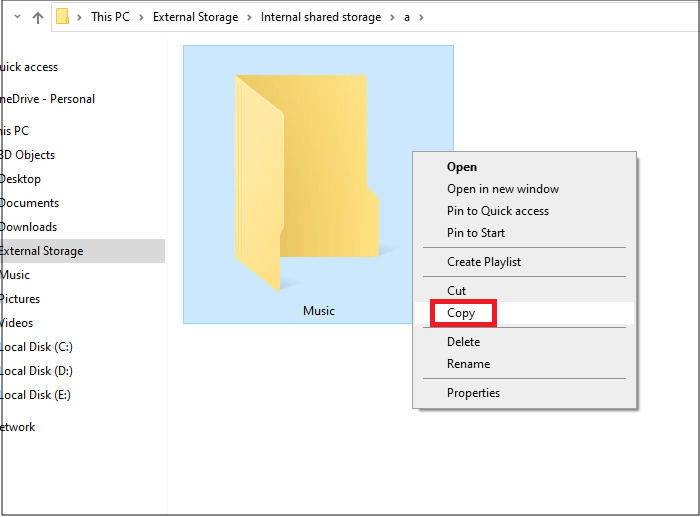Choose 'Create Playlist' from context menu

tap(484, 262)
